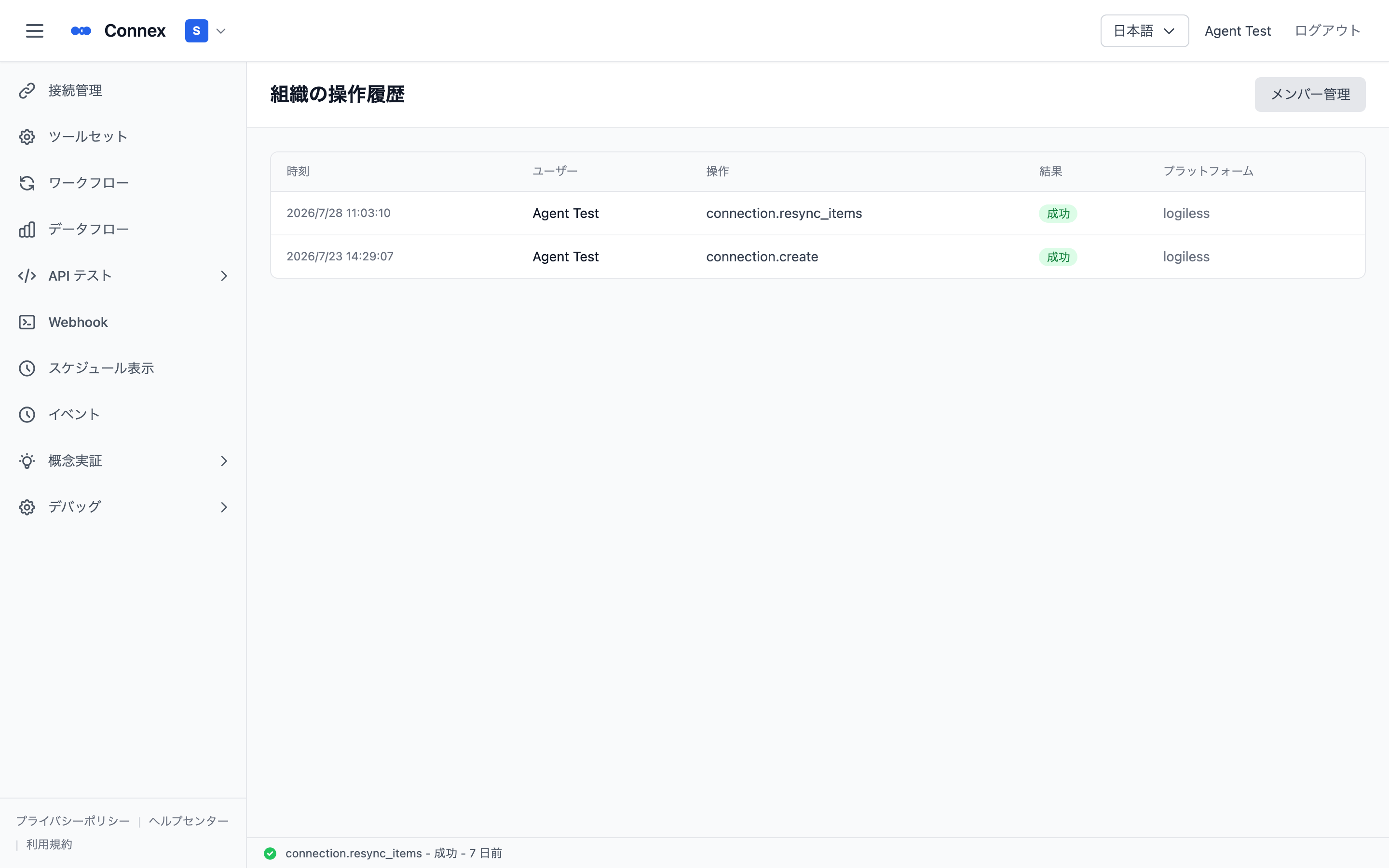
Task: Click the API テスト code icon
Action: pyautogui.click(x=27, y=276)
